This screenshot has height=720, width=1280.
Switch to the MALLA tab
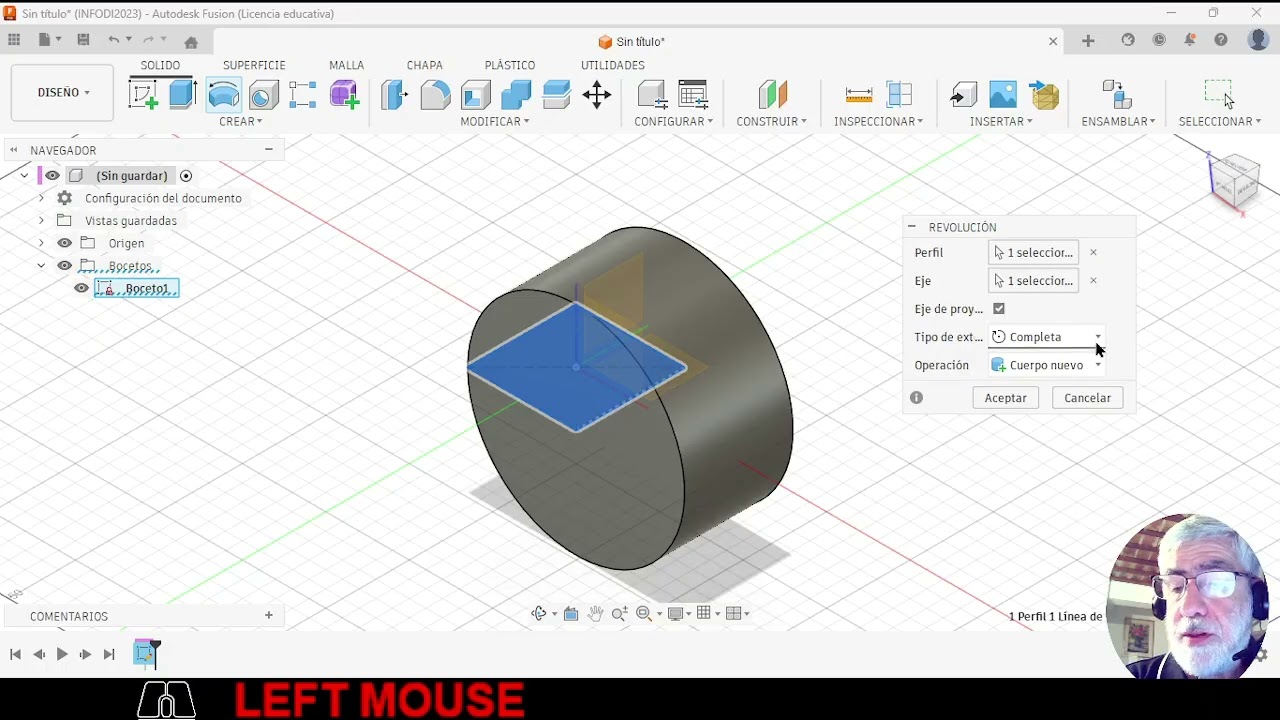coord(346,65)
